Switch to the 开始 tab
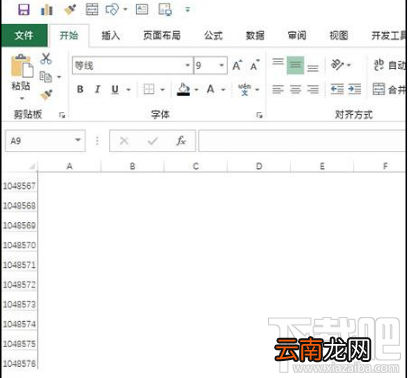408x378 pixels. (69, 35)
